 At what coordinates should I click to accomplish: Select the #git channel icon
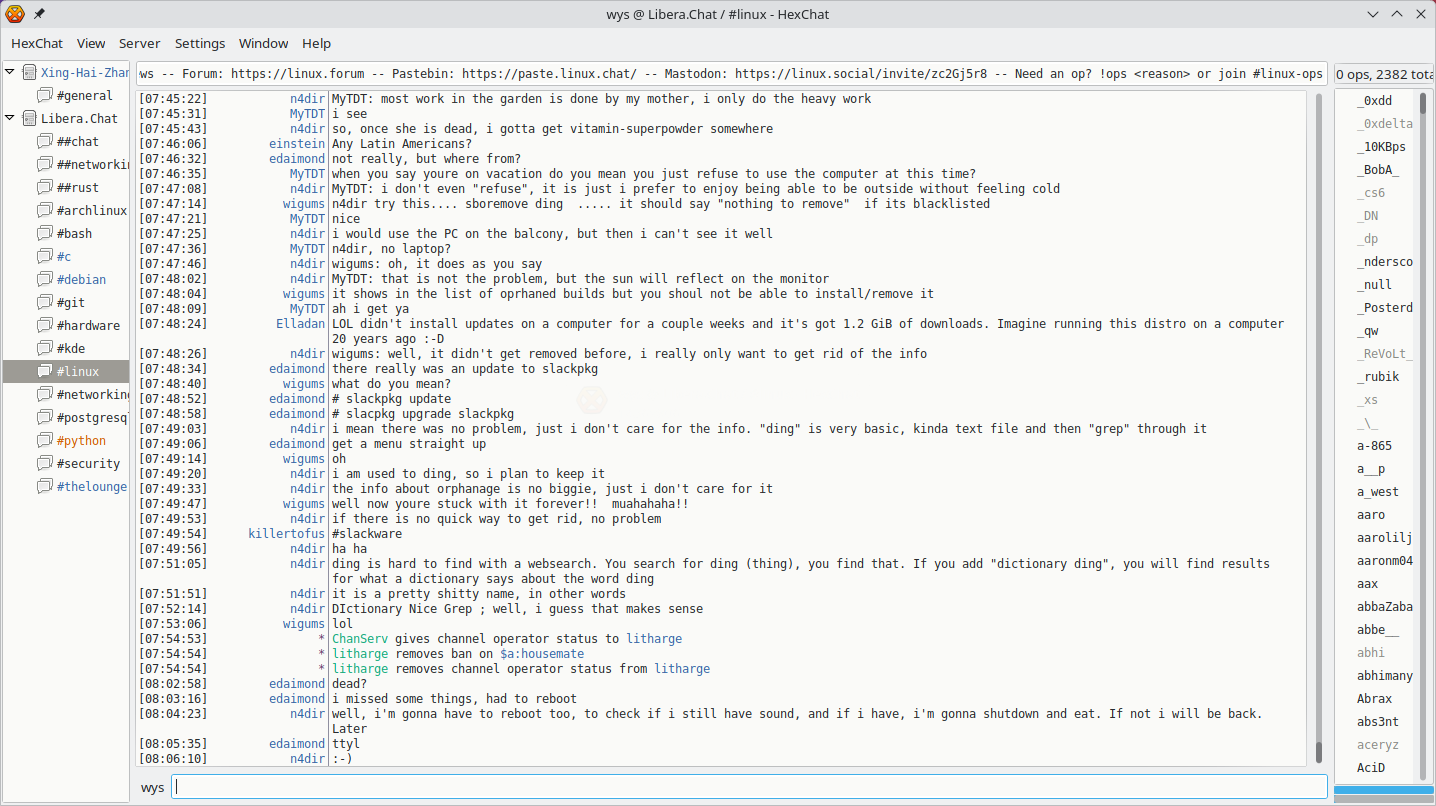pyautogui.click(x=45, y=302)
